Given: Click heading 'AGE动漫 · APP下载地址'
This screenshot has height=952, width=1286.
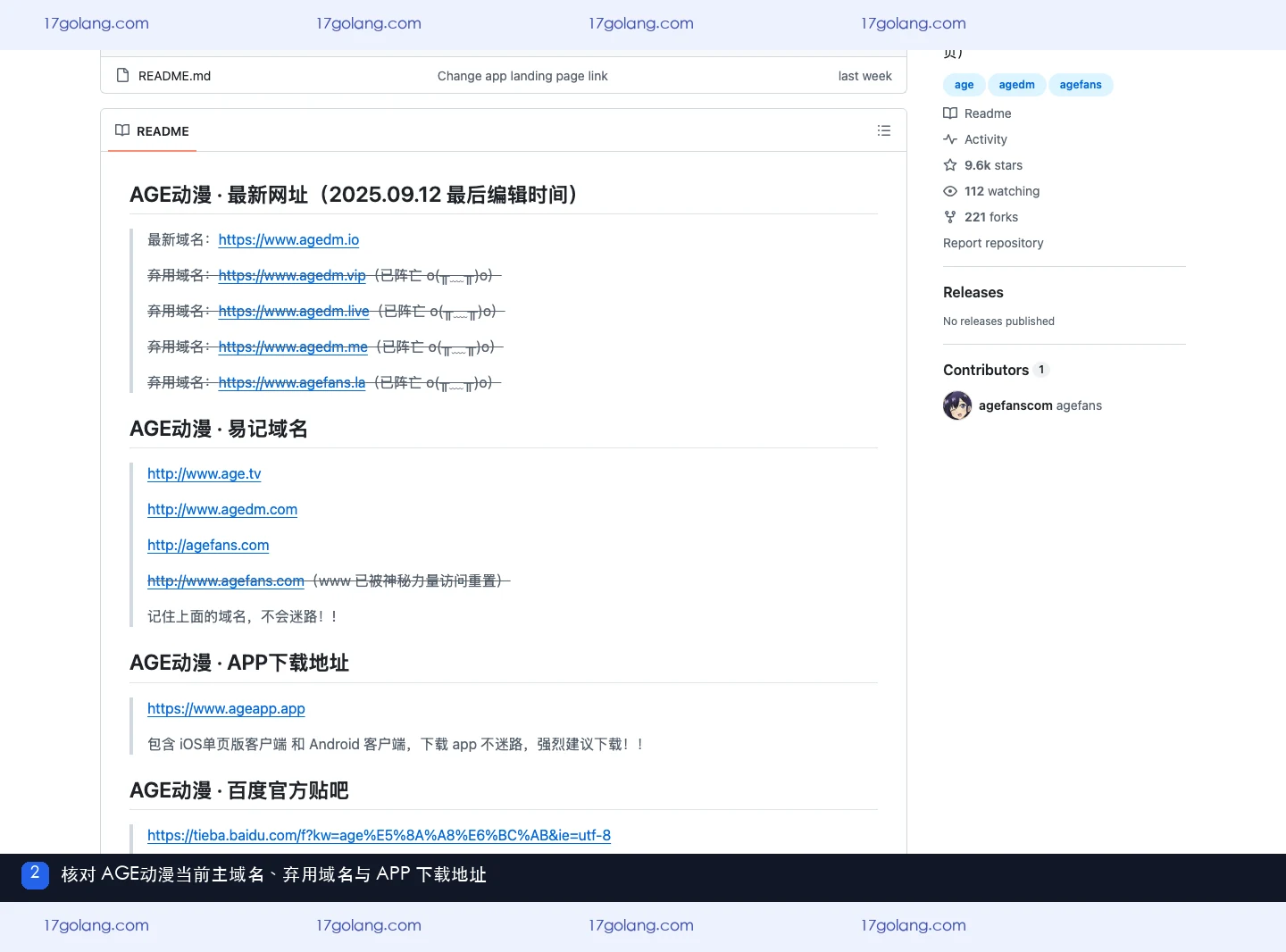Looking at the screenshot, I should click(x=239, y=663).
